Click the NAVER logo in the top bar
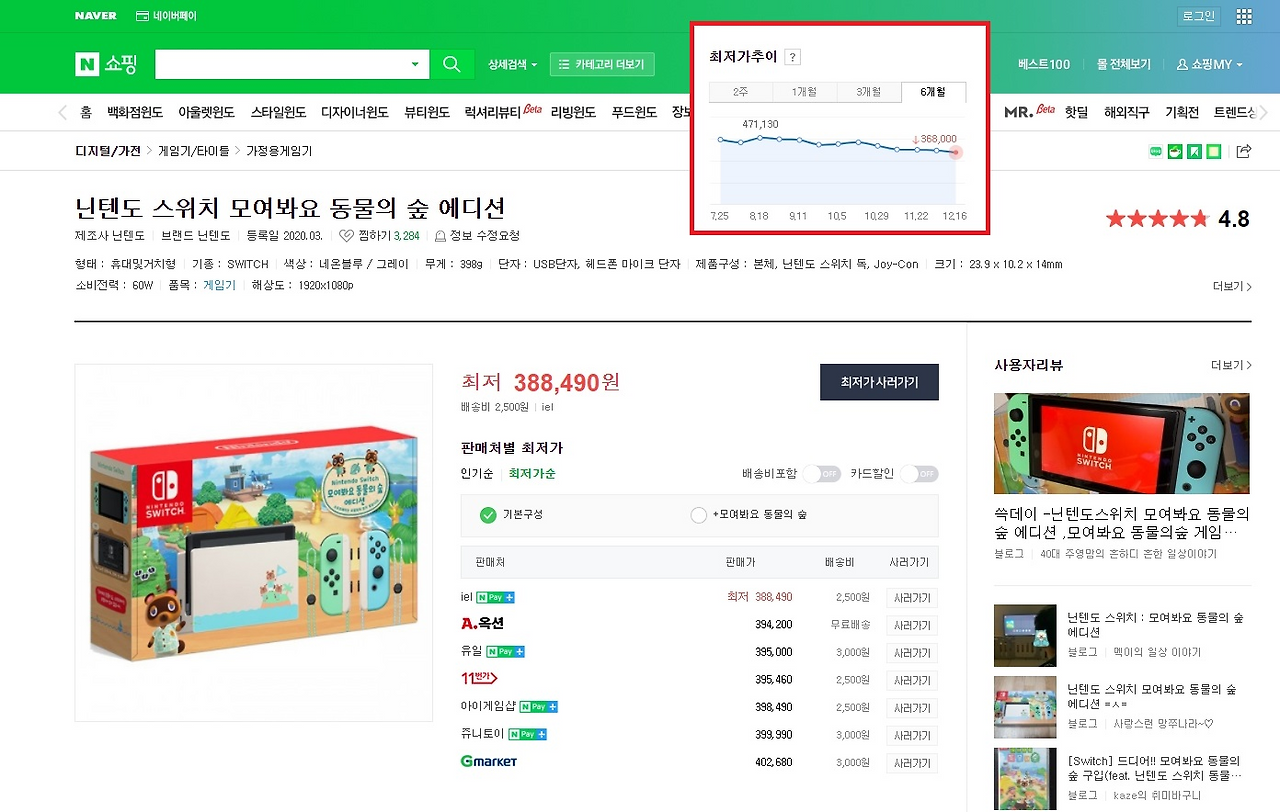The image size is (1280, 812). point(96,16)
